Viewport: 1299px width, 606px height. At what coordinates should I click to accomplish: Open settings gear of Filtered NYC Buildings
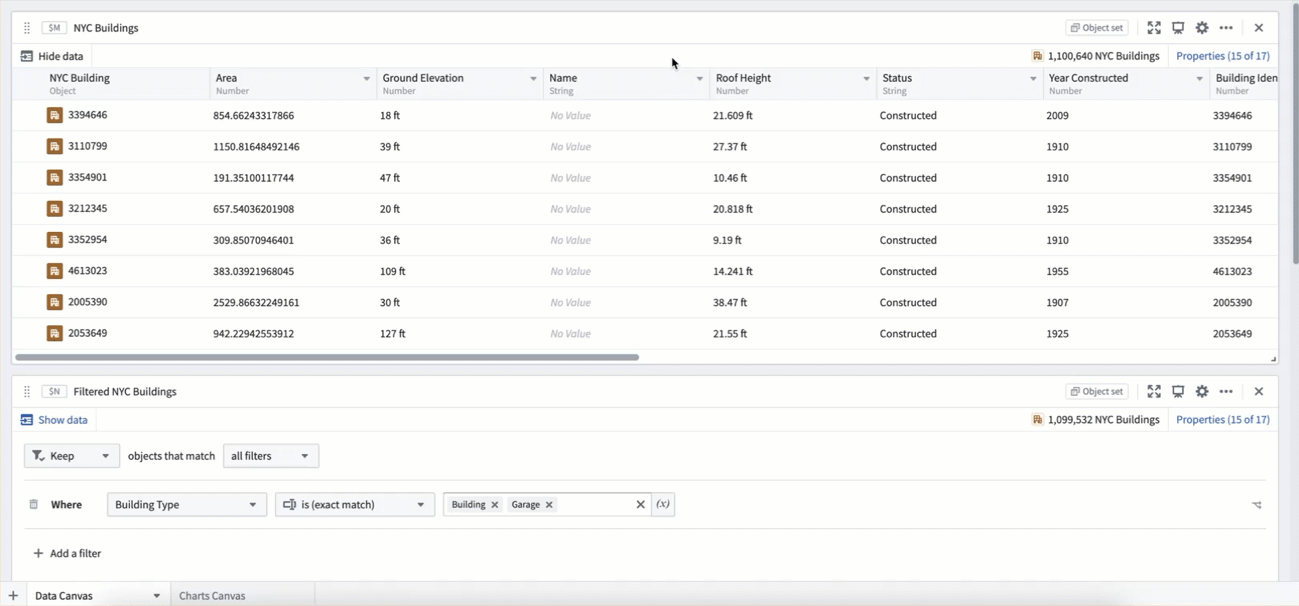pyautogui.click(x=1202, y=392)
